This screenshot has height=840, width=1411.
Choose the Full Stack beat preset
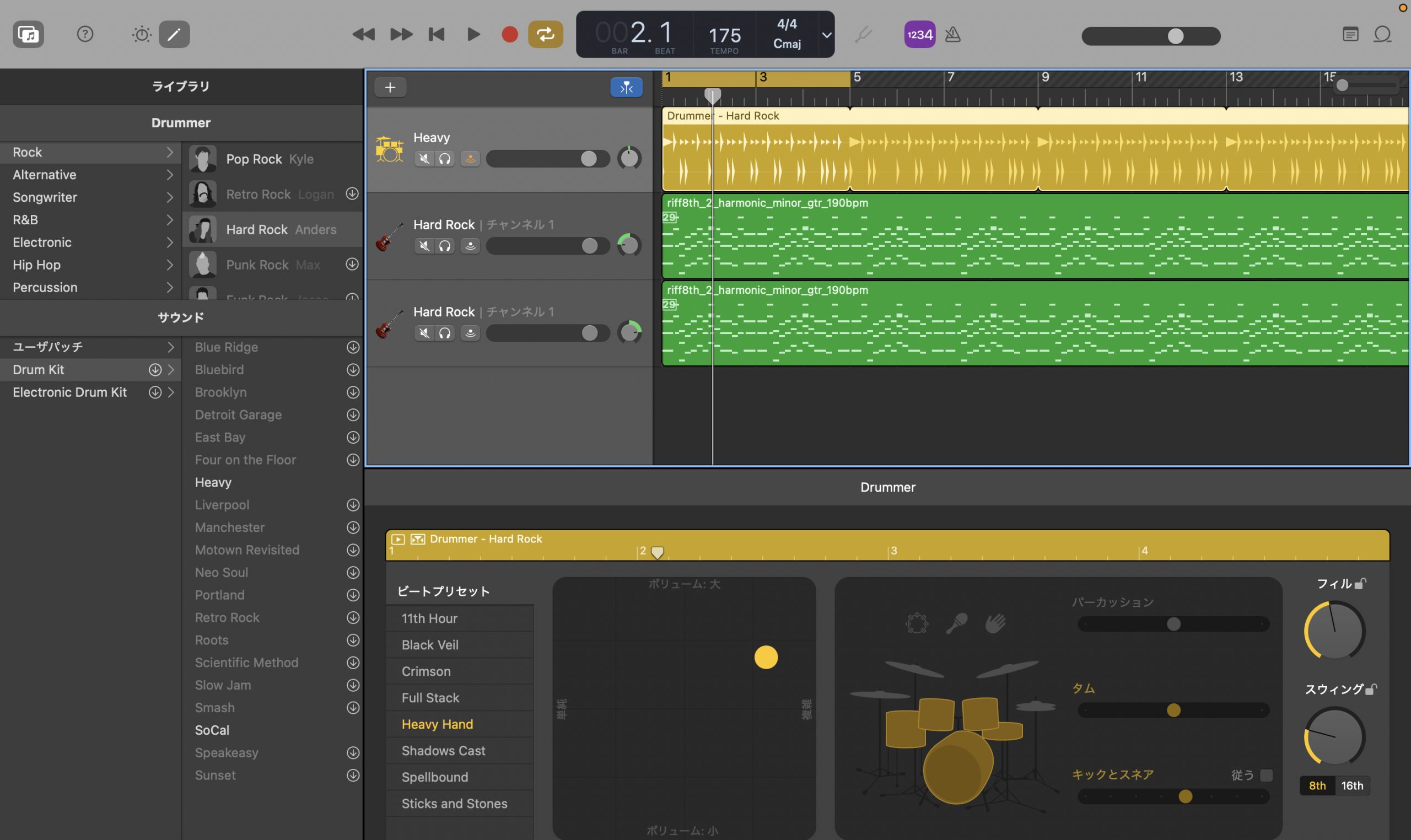tap(460, 698)
